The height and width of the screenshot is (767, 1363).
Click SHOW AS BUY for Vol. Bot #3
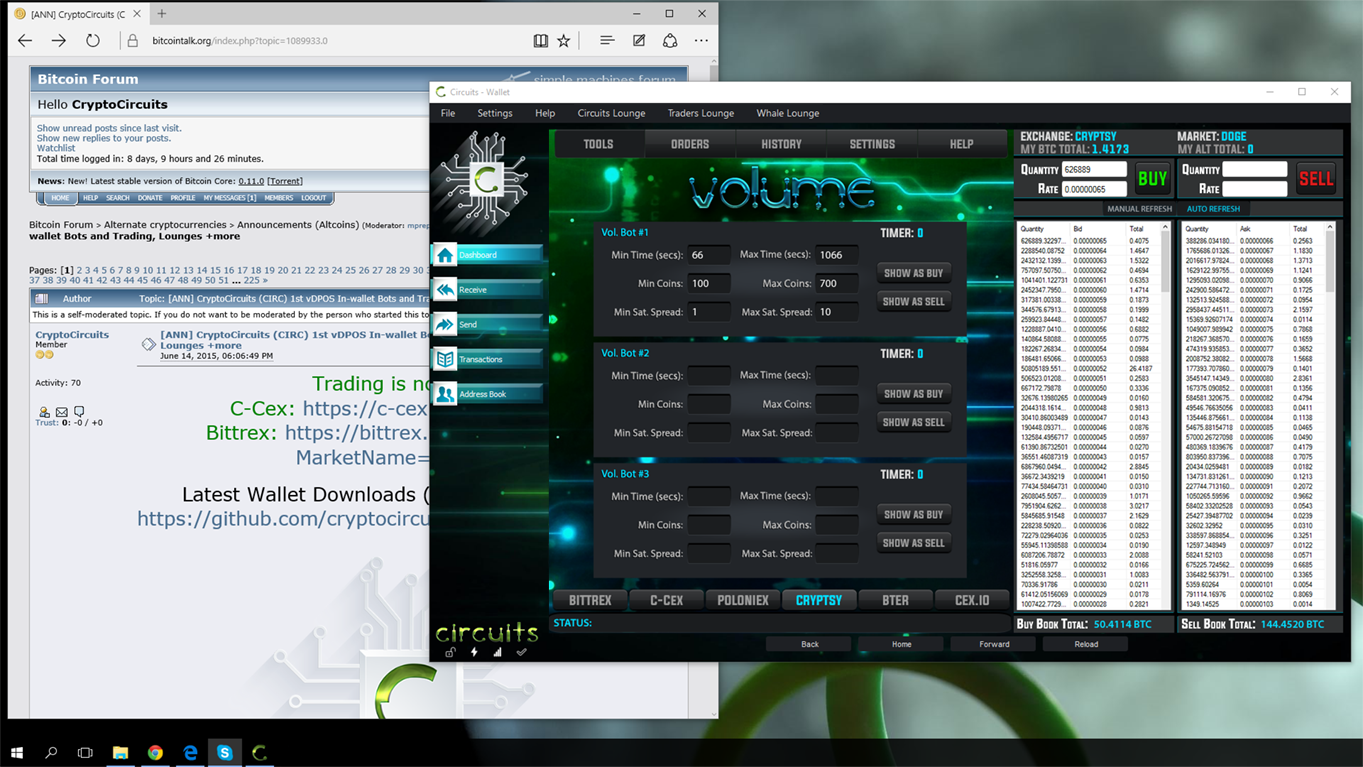pyautogui.click(x=913, y=514)
